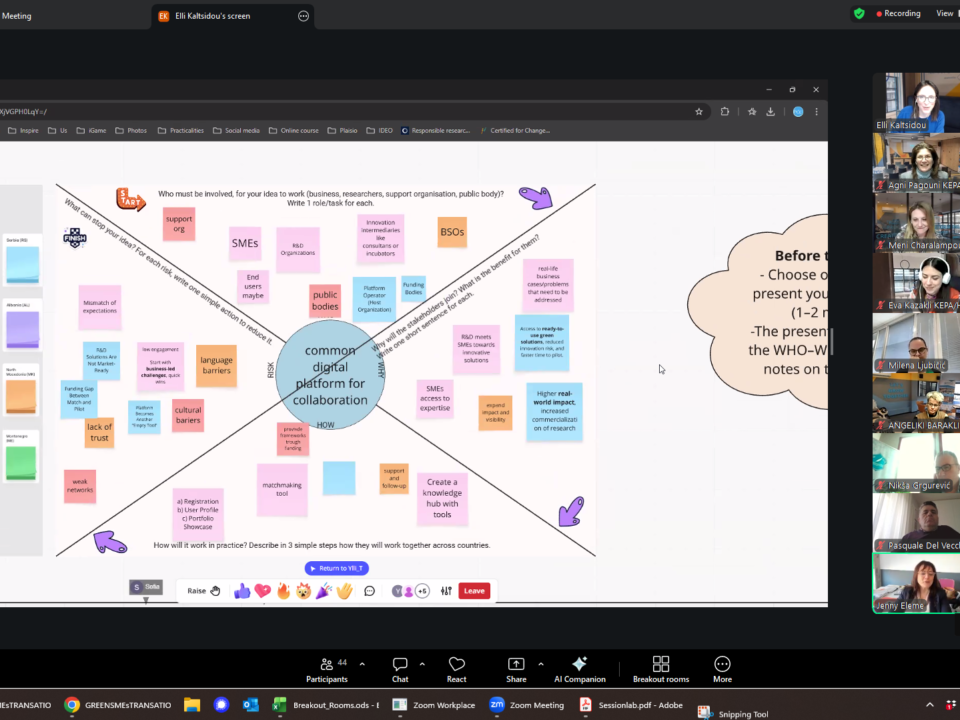
Task: Open the whiteboard comment bubble icon
Action: pos(370,591)
